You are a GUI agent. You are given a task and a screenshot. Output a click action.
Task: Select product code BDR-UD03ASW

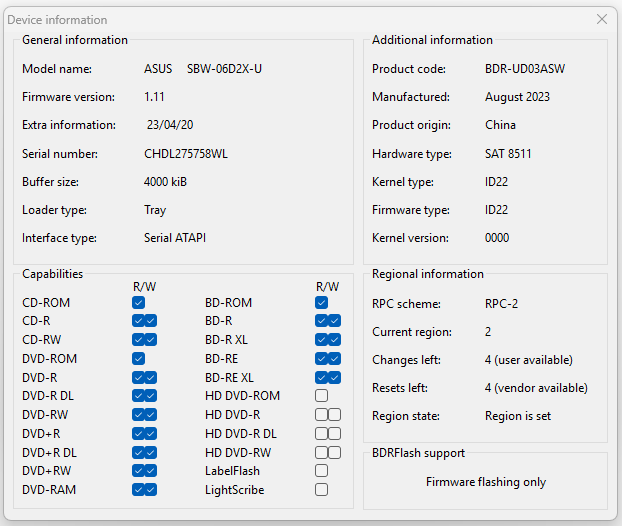coord(525,69)
